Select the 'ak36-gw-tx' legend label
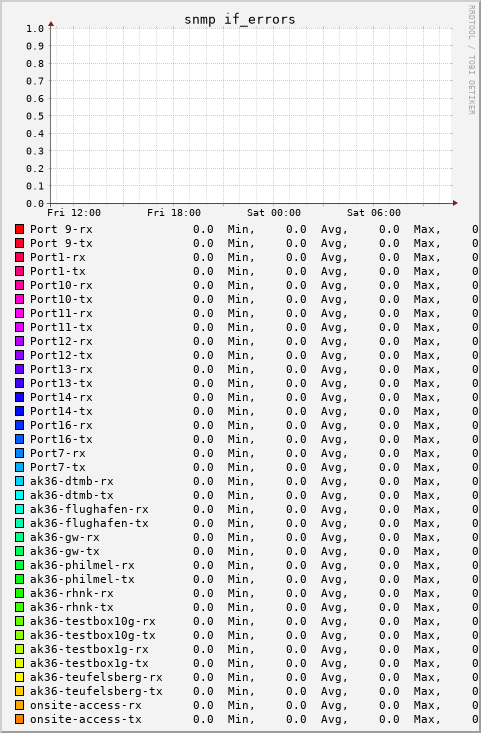Viewport: 481px width, 733px height. (65, 551)
